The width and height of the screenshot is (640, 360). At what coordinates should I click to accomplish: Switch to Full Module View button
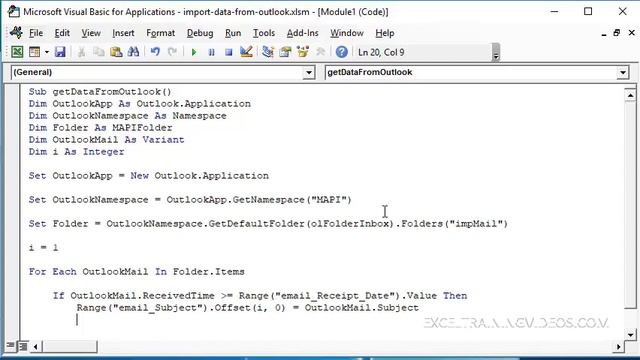pyautogui.click(x=23, y=347)
